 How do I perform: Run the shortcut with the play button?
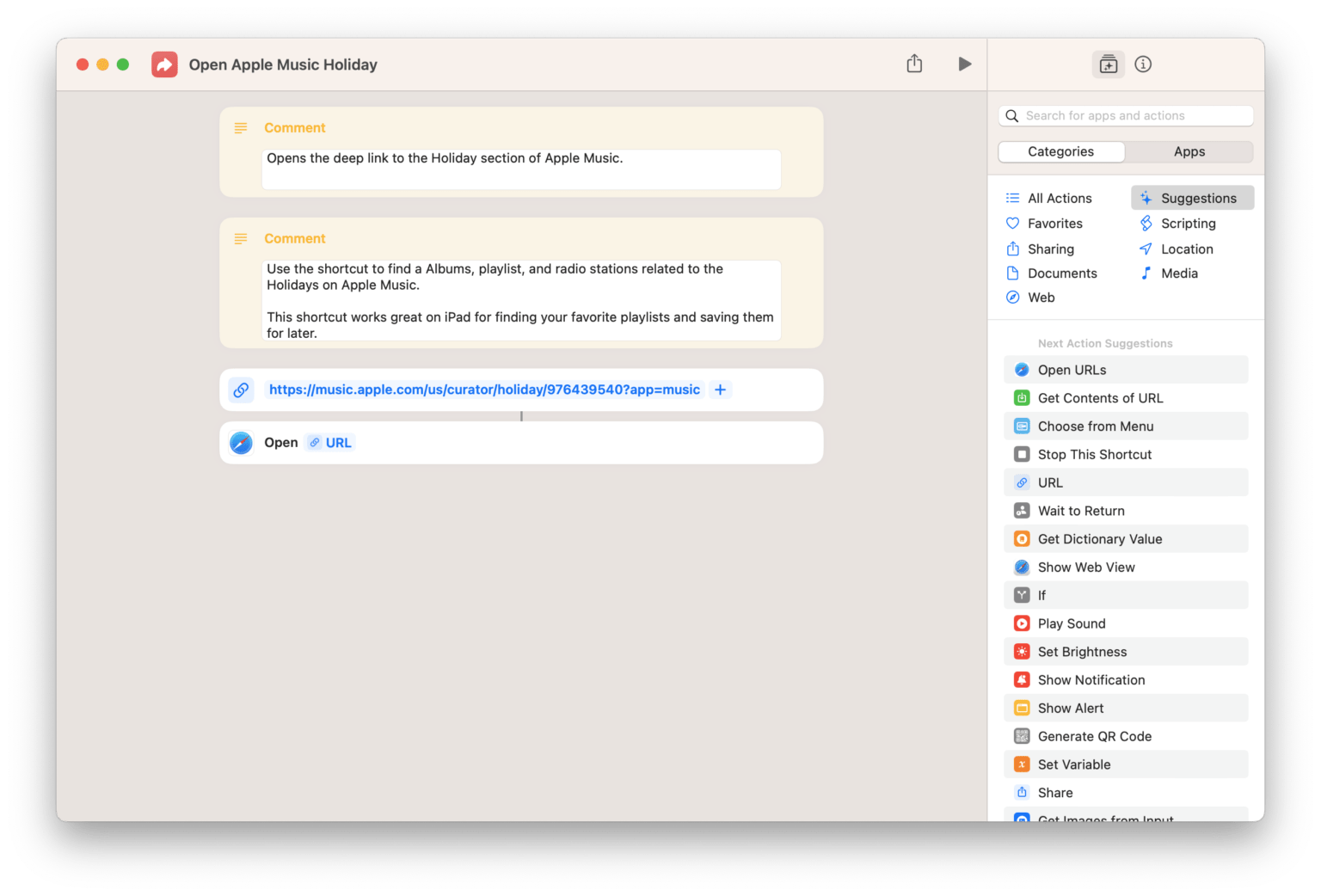[964, 64]
